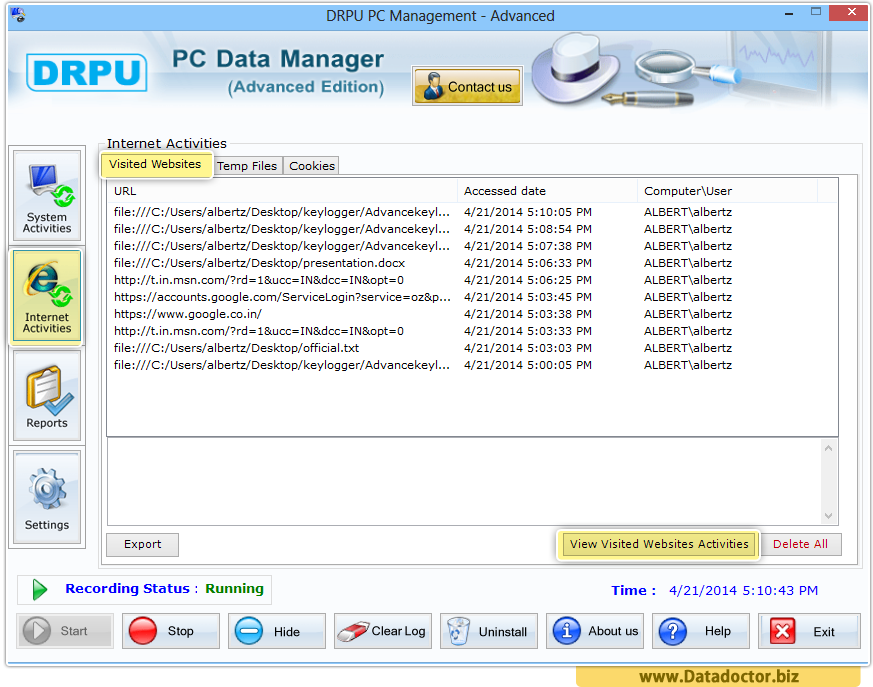Image resolution: width=873 pixels, height=687 pixels.
Task: Maximize the DRPU PC Management window
Action: click(816, 12)
